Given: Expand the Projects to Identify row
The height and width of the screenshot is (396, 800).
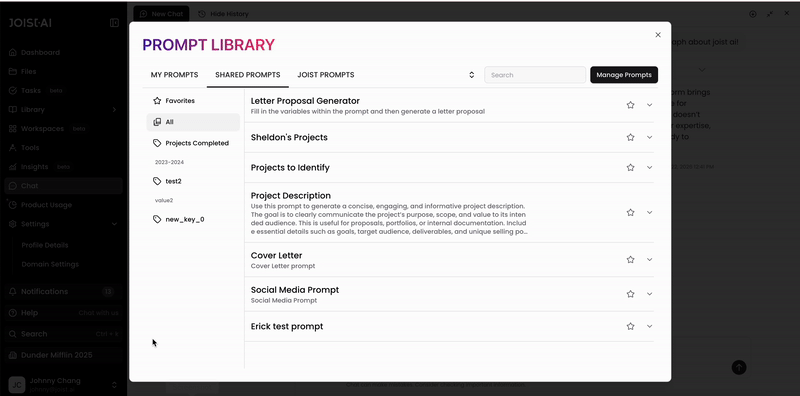Looking at the screenshot, I should (649, 167).
